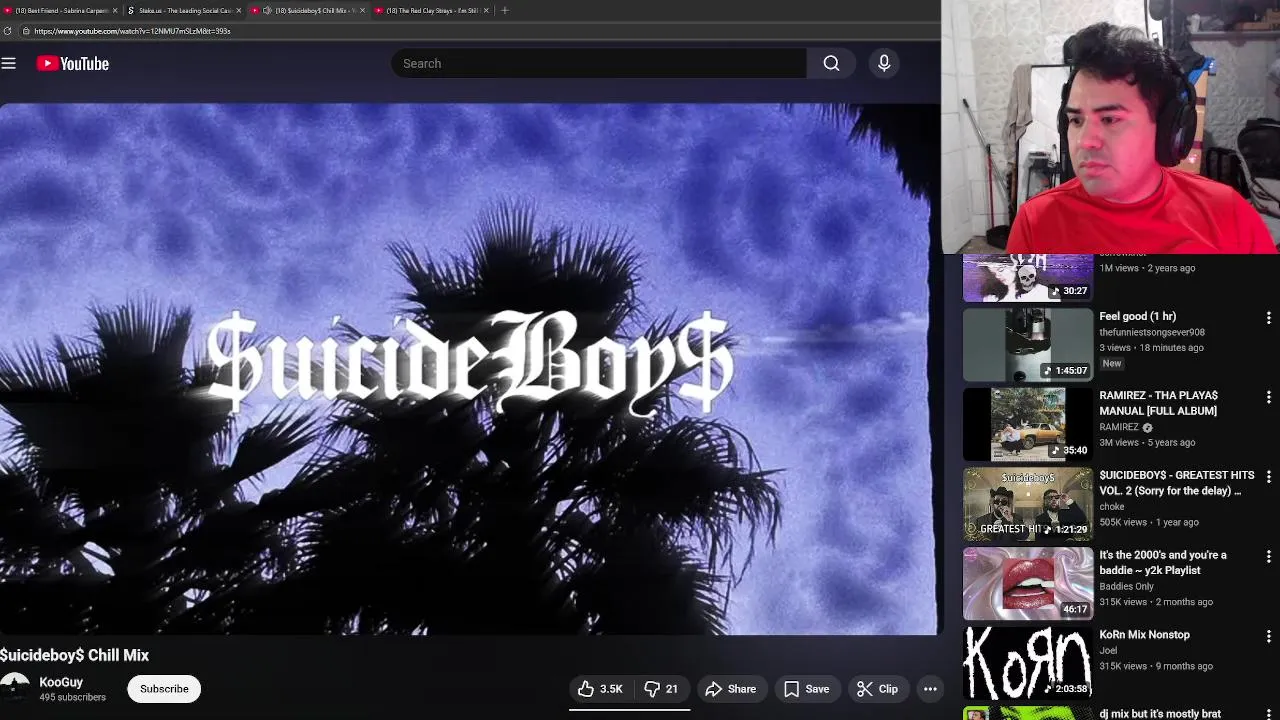Screen dimensions: 1280x720
Task: Click the like count 3.5K
Action: click(x=611, y=689)
